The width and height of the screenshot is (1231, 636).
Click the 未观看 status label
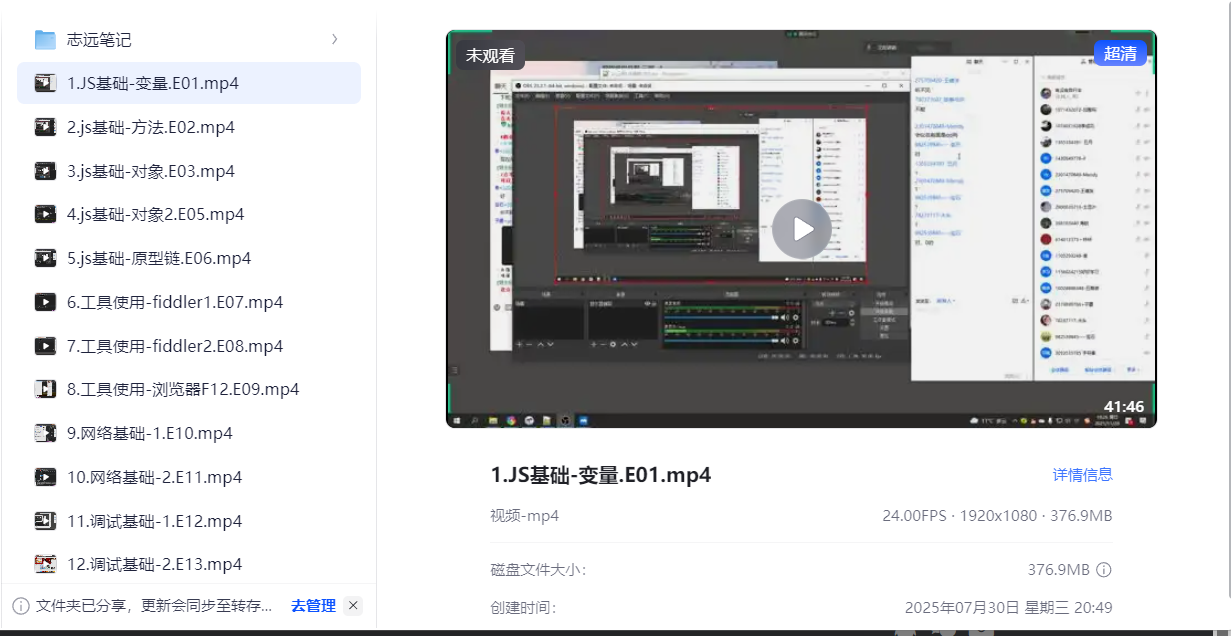click(x=490, y=55)
